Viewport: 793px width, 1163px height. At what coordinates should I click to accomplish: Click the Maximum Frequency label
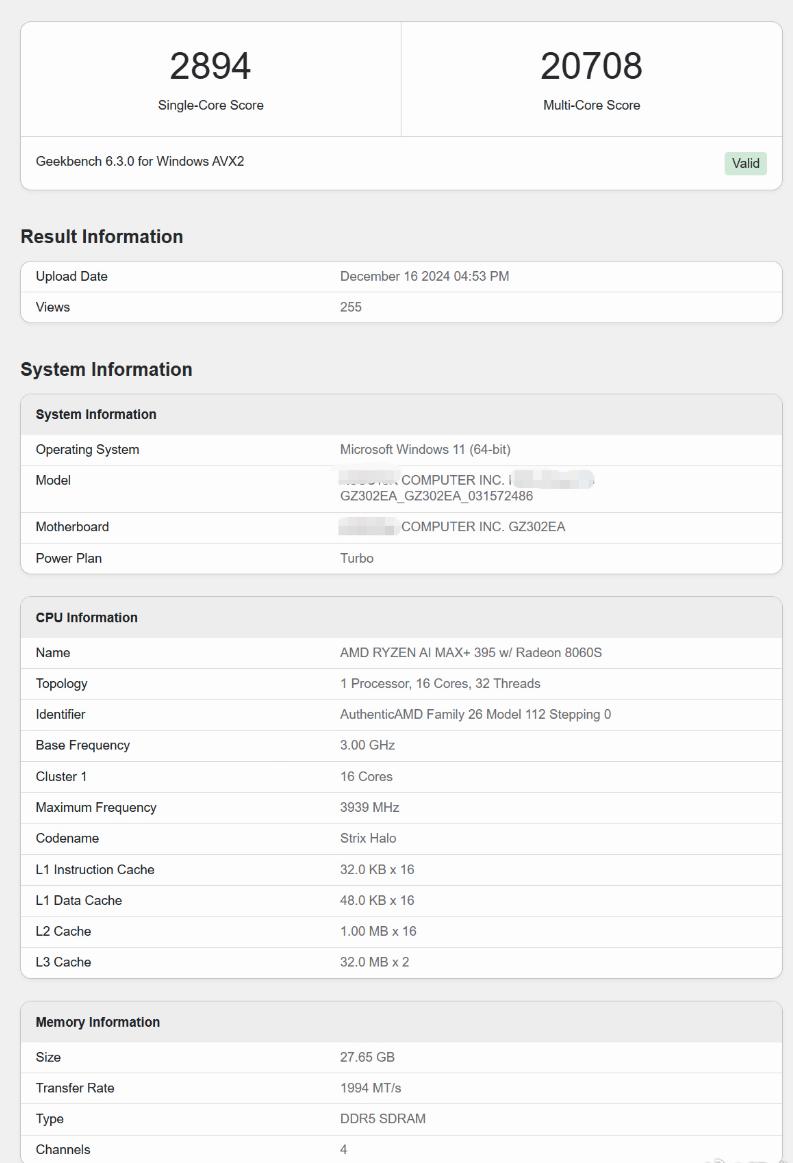96,807
